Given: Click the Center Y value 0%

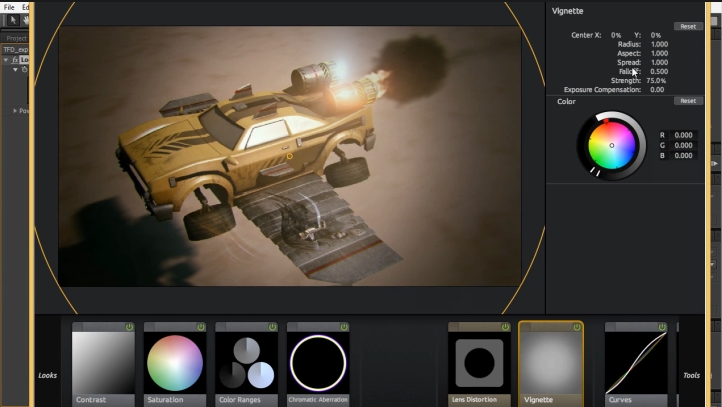Looking at the screenshot, I should (x=656, y=35).
